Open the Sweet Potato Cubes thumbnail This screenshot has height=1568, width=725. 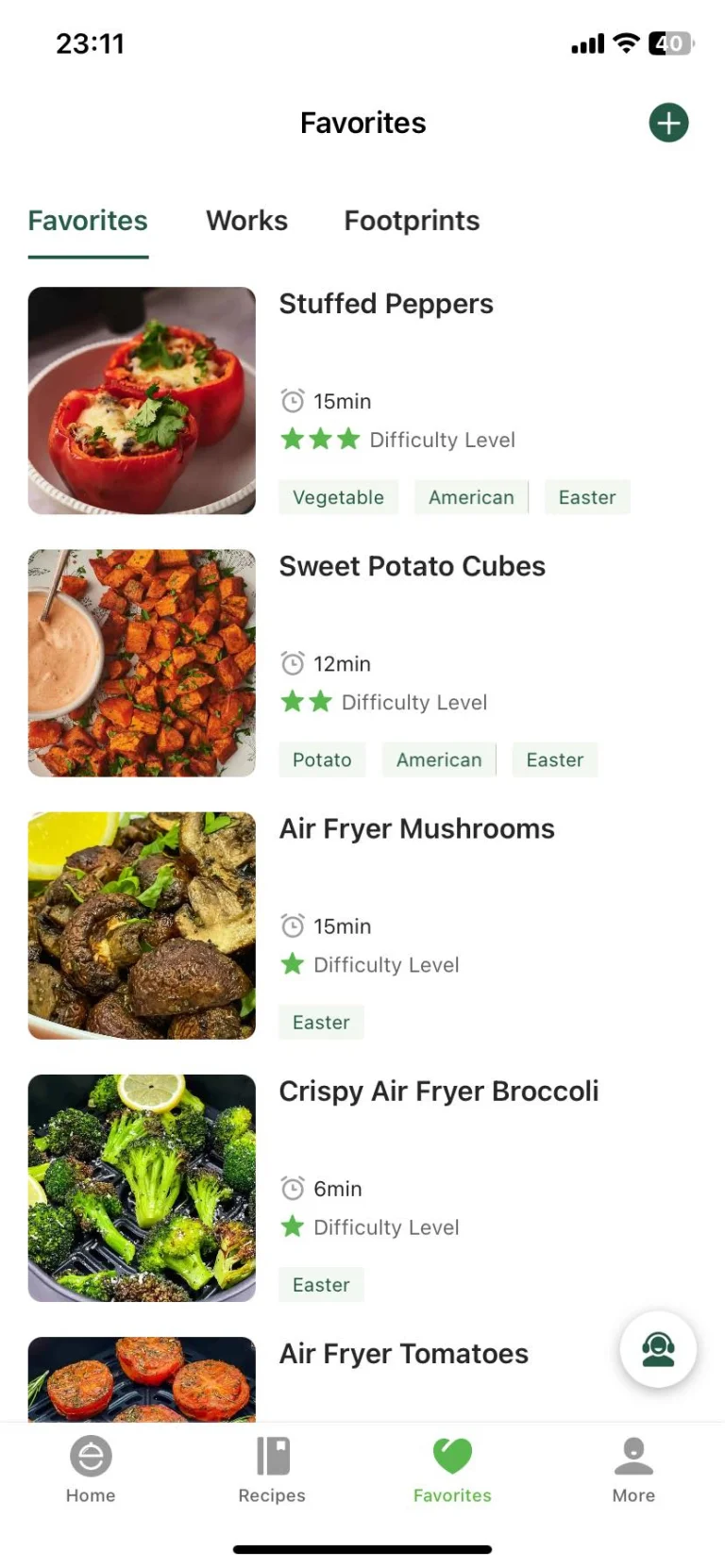pyautogui.click(x=142, y=662)
